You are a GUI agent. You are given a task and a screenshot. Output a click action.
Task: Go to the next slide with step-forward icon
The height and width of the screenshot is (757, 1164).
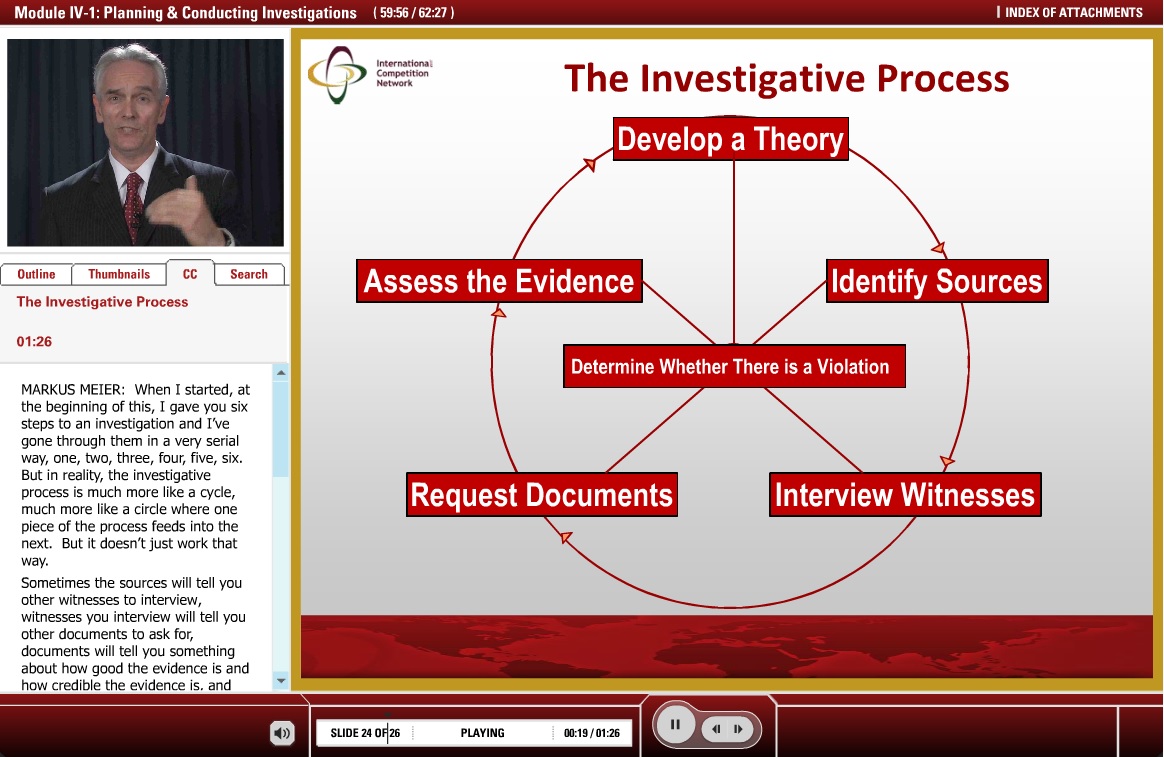tap(738, 729)
